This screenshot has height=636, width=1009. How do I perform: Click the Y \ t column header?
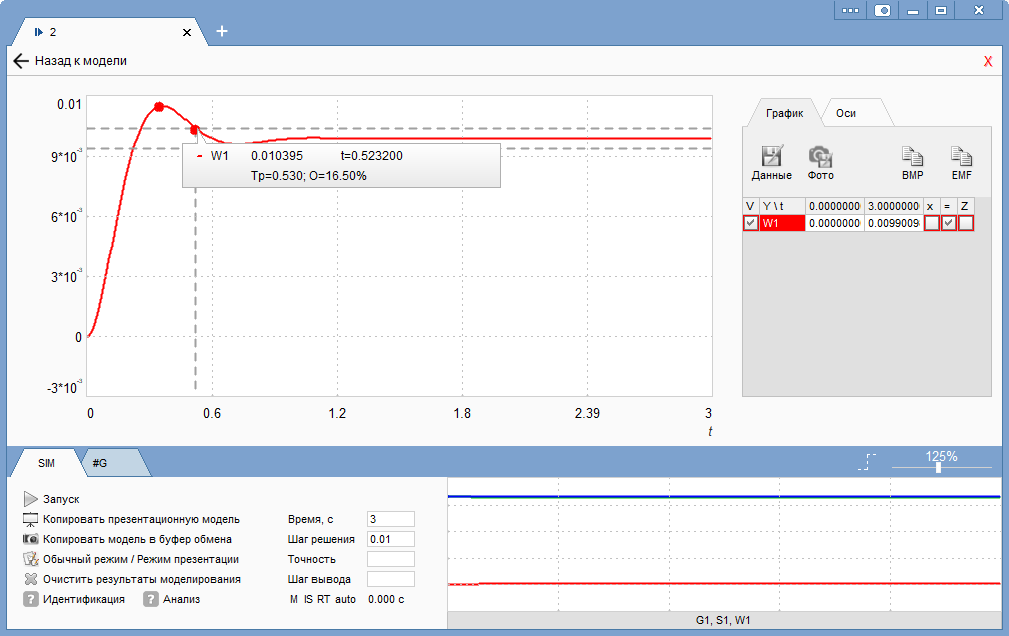[x=782, y=206]
